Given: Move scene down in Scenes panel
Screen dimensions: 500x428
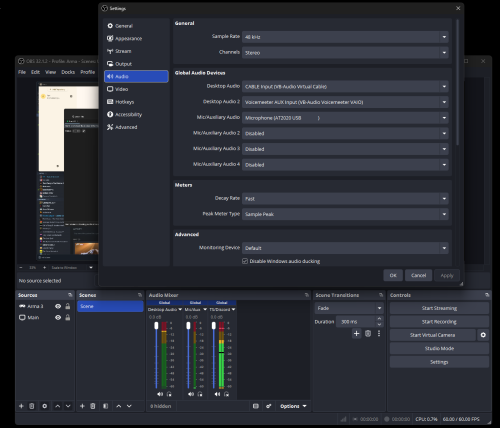Looking at the screenshot, I should [x=129, y=406].
